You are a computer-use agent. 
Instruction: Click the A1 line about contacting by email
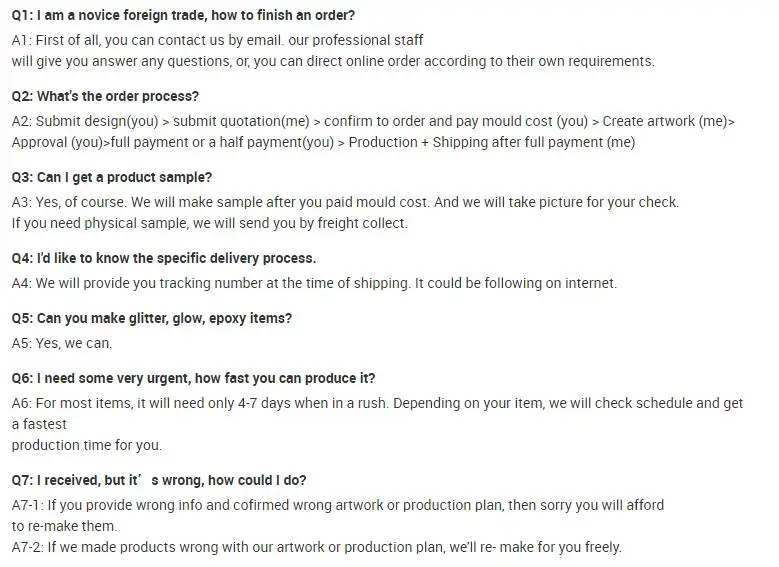click(217, 41)
